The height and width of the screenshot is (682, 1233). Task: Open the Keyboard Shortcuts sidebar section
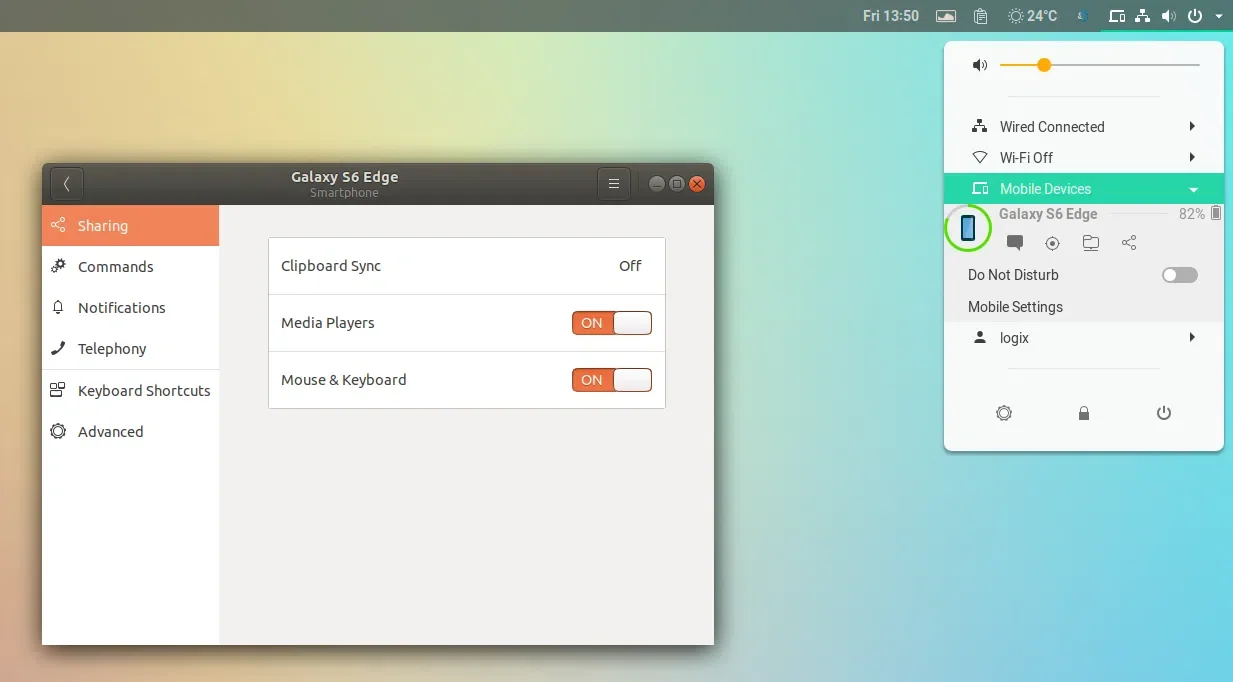point(144,391)
